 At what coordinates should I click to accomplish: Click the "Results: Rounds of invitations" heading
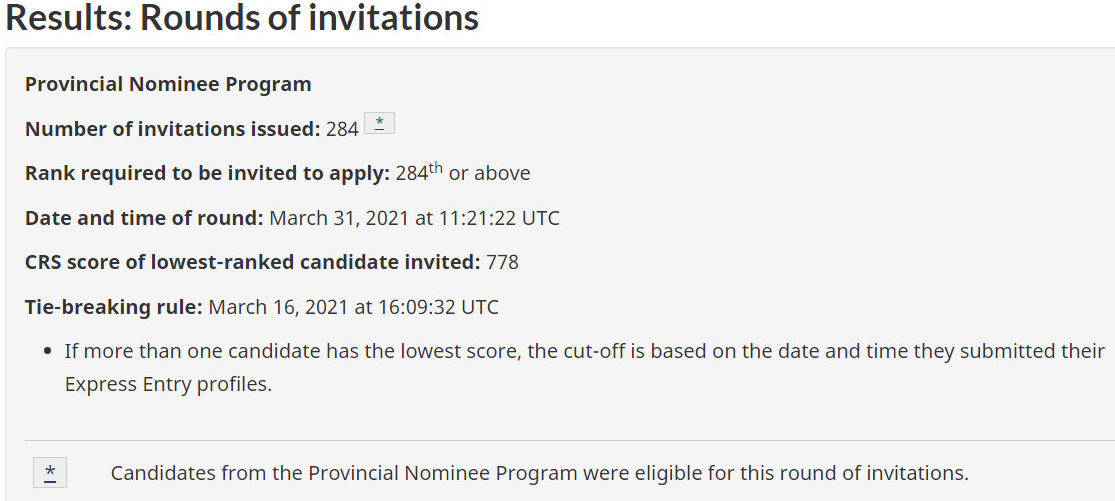coord(242,17)
